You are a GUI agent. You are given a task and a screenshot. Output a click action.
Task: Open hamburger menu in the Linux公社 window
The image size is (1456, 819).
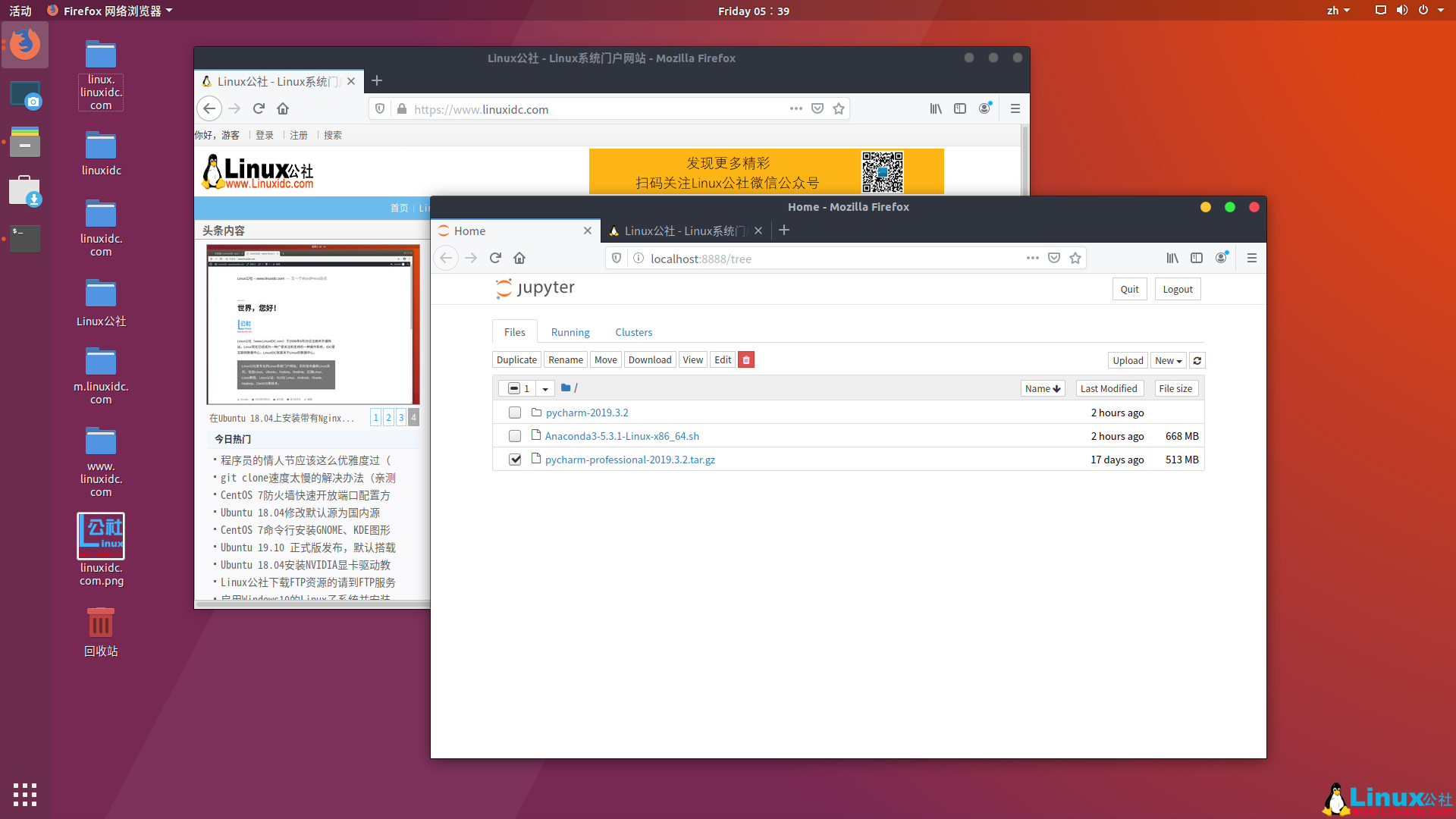tap(1015, 108)
